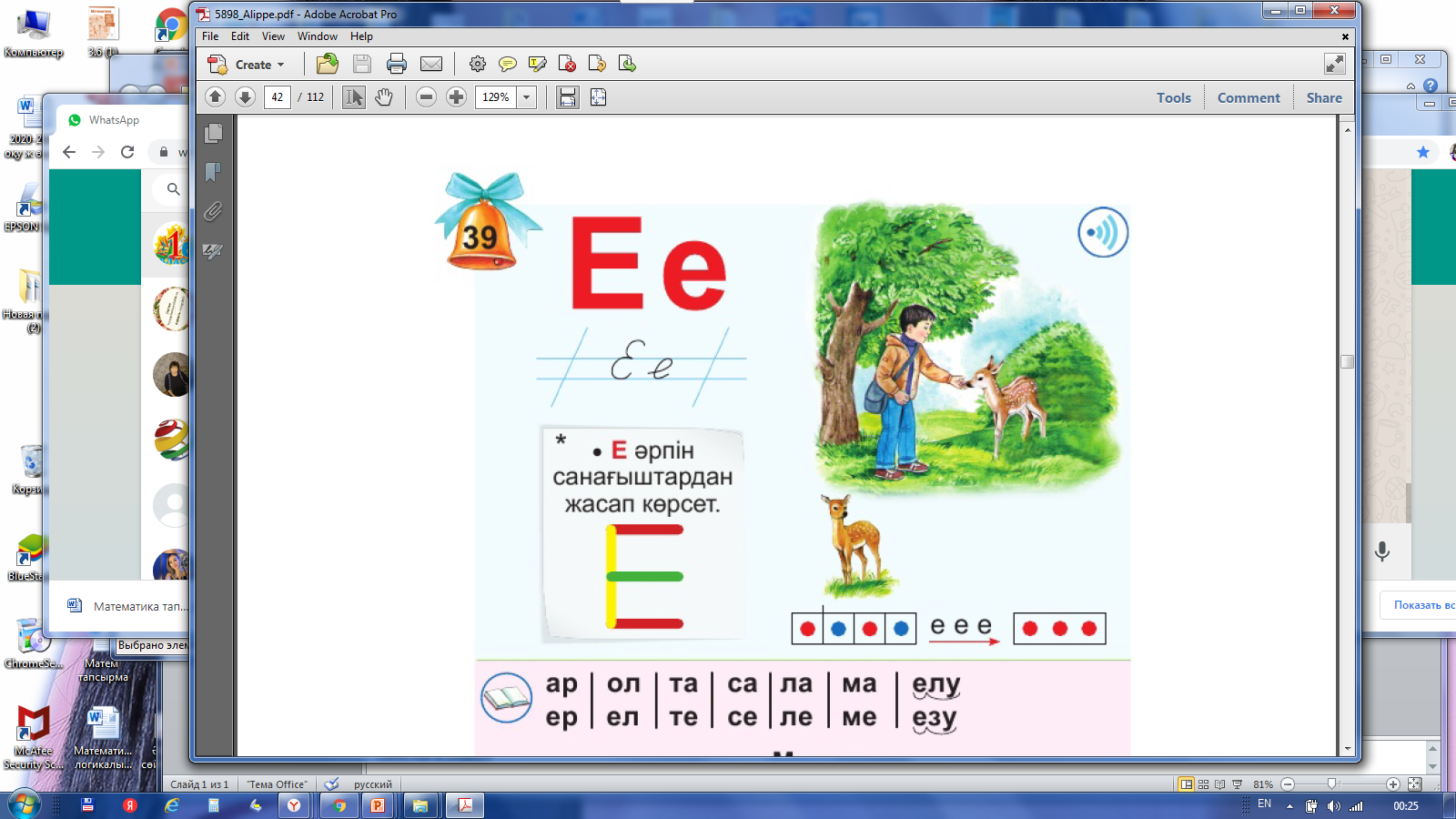This screenshot has height=819, width=1456.
Task: Switch PowerPoint to Normal view
Action: point(1187,784)
